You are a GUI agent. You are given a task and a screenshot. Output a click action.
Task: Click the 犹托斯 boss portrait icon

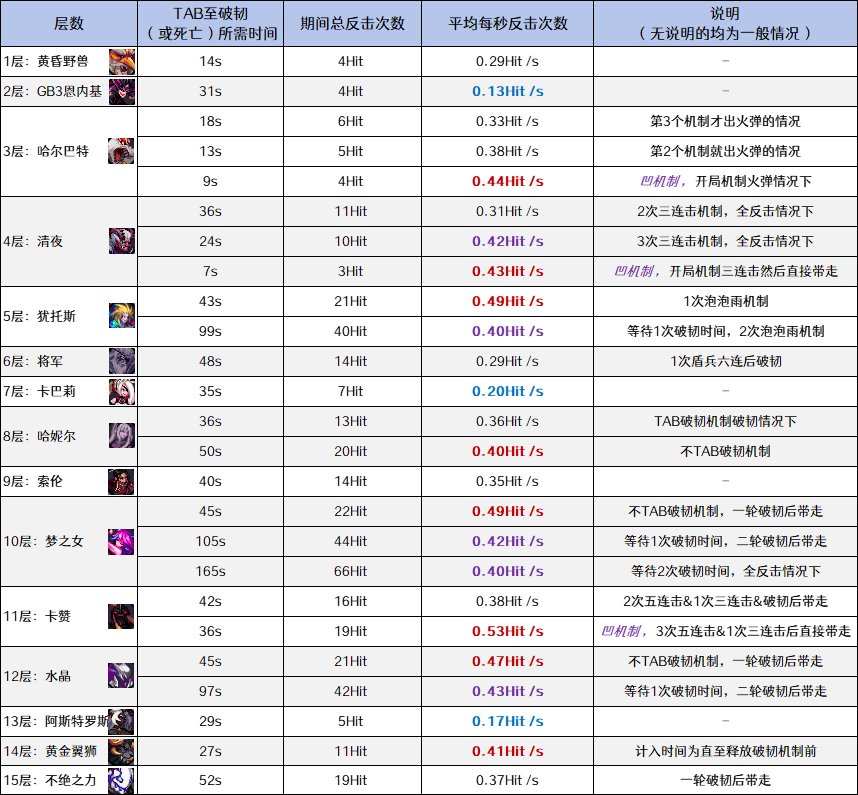[x=122, y=316]
